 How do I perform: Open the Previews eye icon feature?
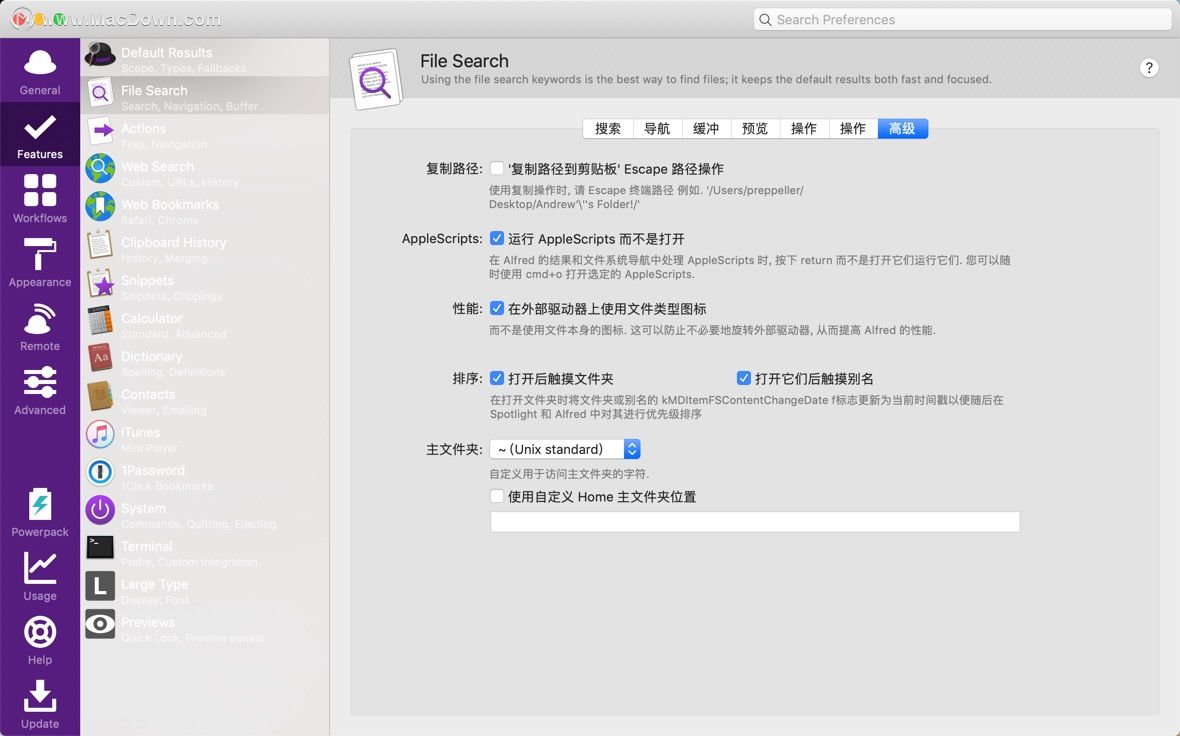pyautogui.click(x=100, y=624)
